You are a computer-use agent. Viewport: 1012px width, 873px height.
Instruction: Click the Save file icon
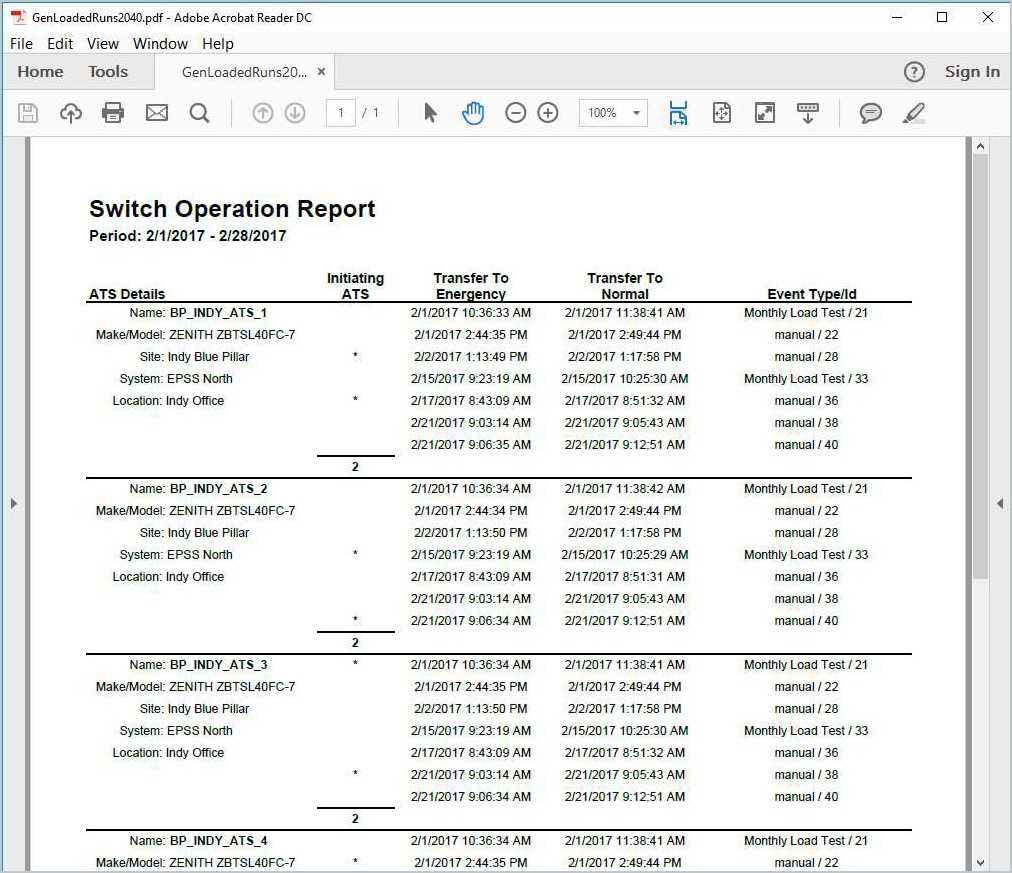28,113
